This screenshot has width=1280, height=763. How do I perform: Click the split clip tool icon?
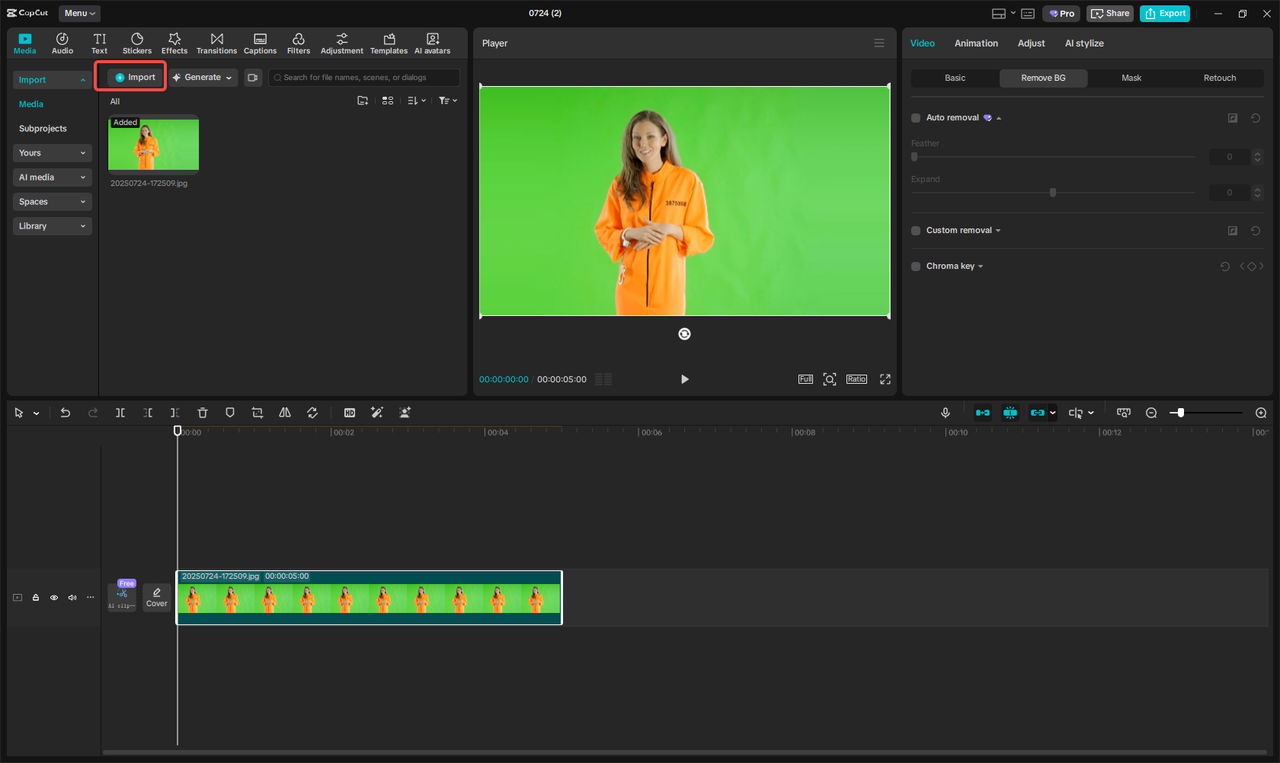pos(120,413)
